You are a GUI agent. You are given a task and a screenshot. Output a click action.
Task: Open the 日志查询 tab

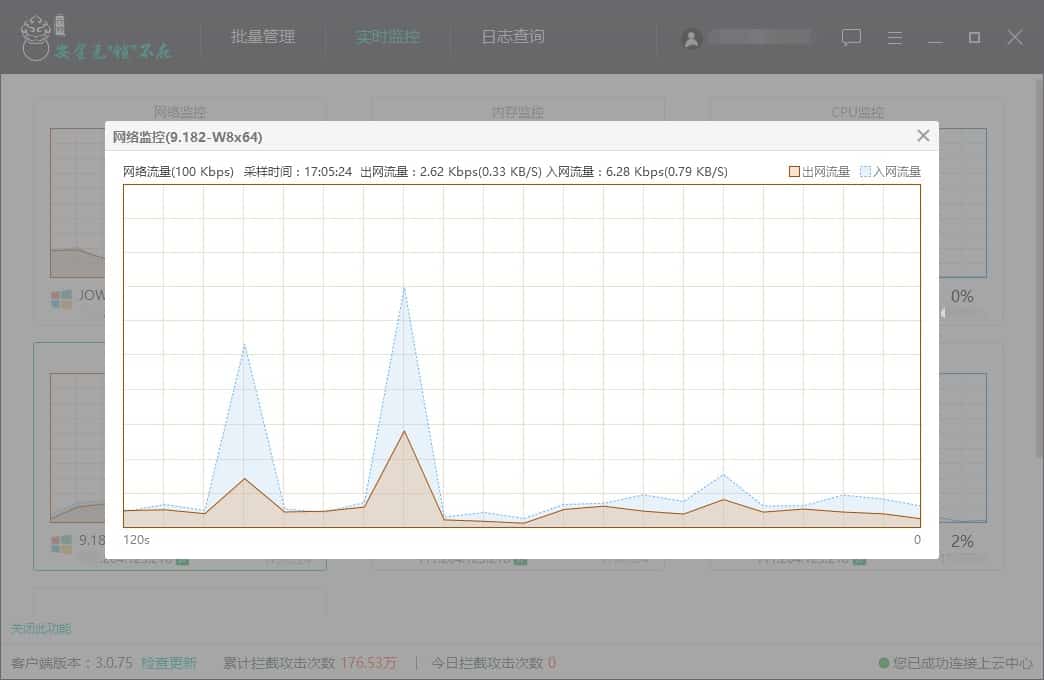coord(513,37)
